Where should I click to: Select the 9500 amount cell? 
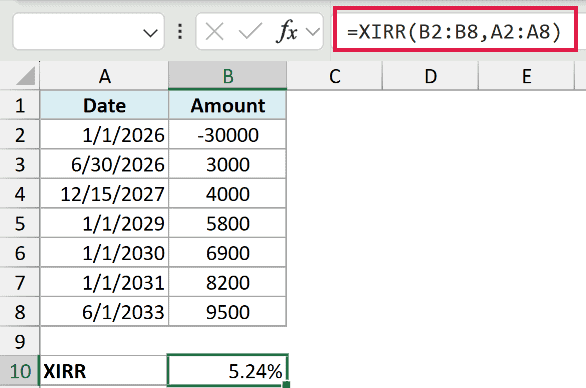click(x=228, y=312)
